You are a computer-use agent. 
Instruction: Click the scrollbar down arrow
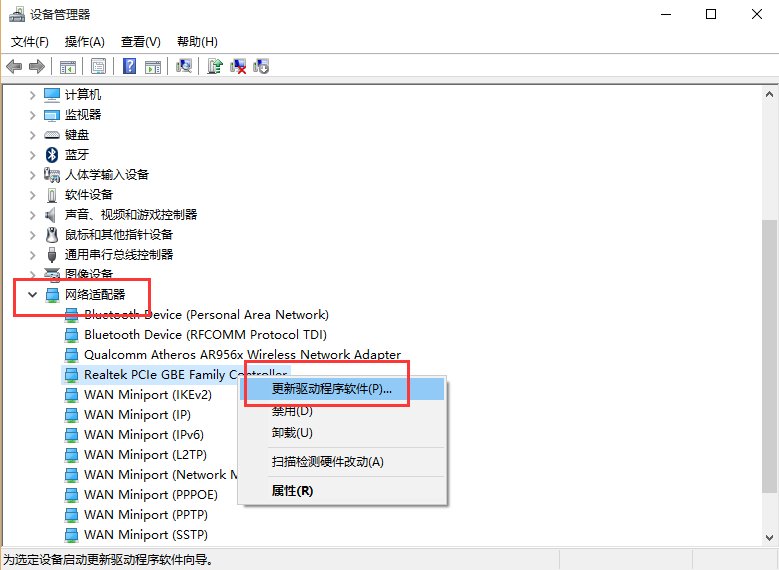pos(770,537)
